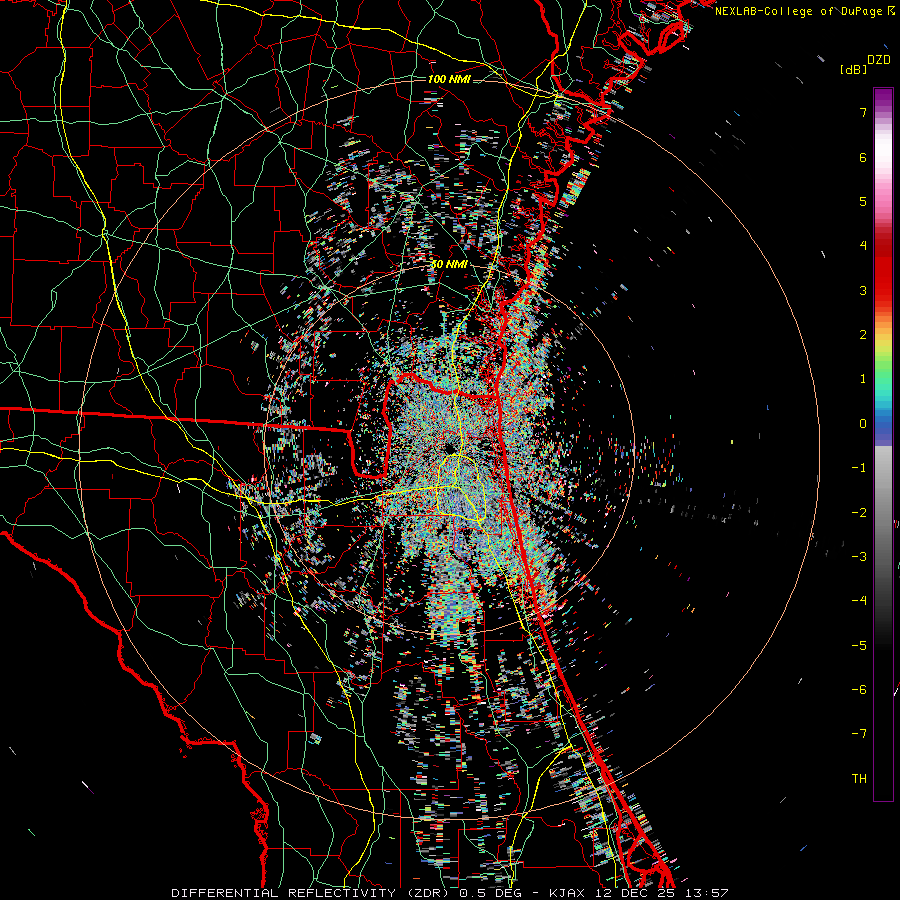This screenshot has height=900, width=900.
Task: Click the 3 tick label on scale
Action: (x=863, y=290)
